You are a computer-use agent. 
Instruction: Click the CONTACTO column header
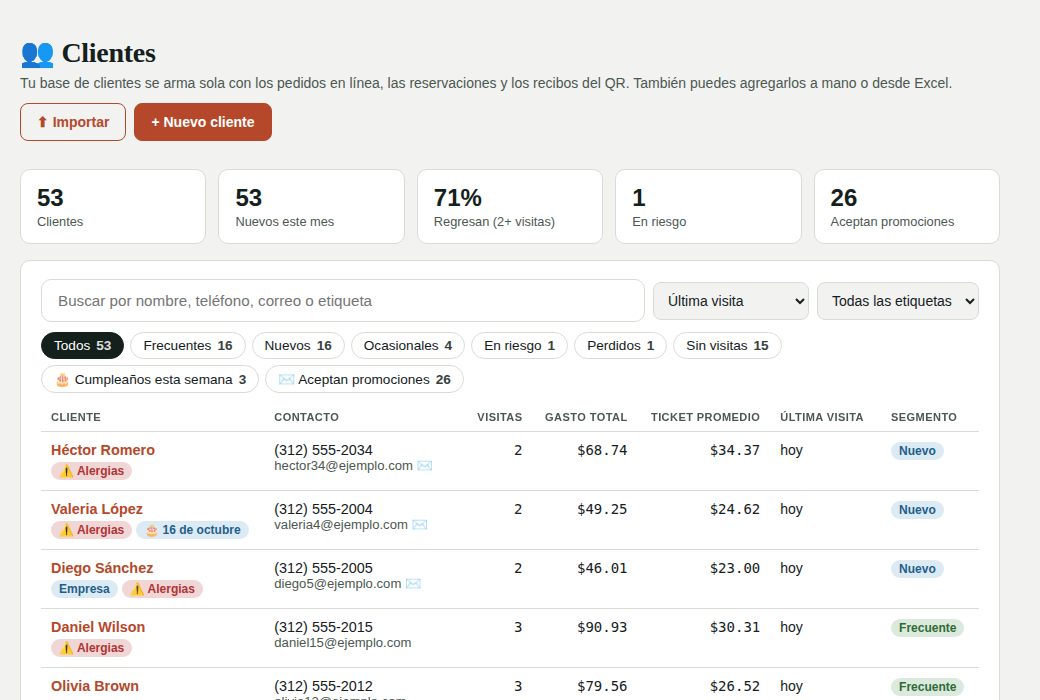306,417
